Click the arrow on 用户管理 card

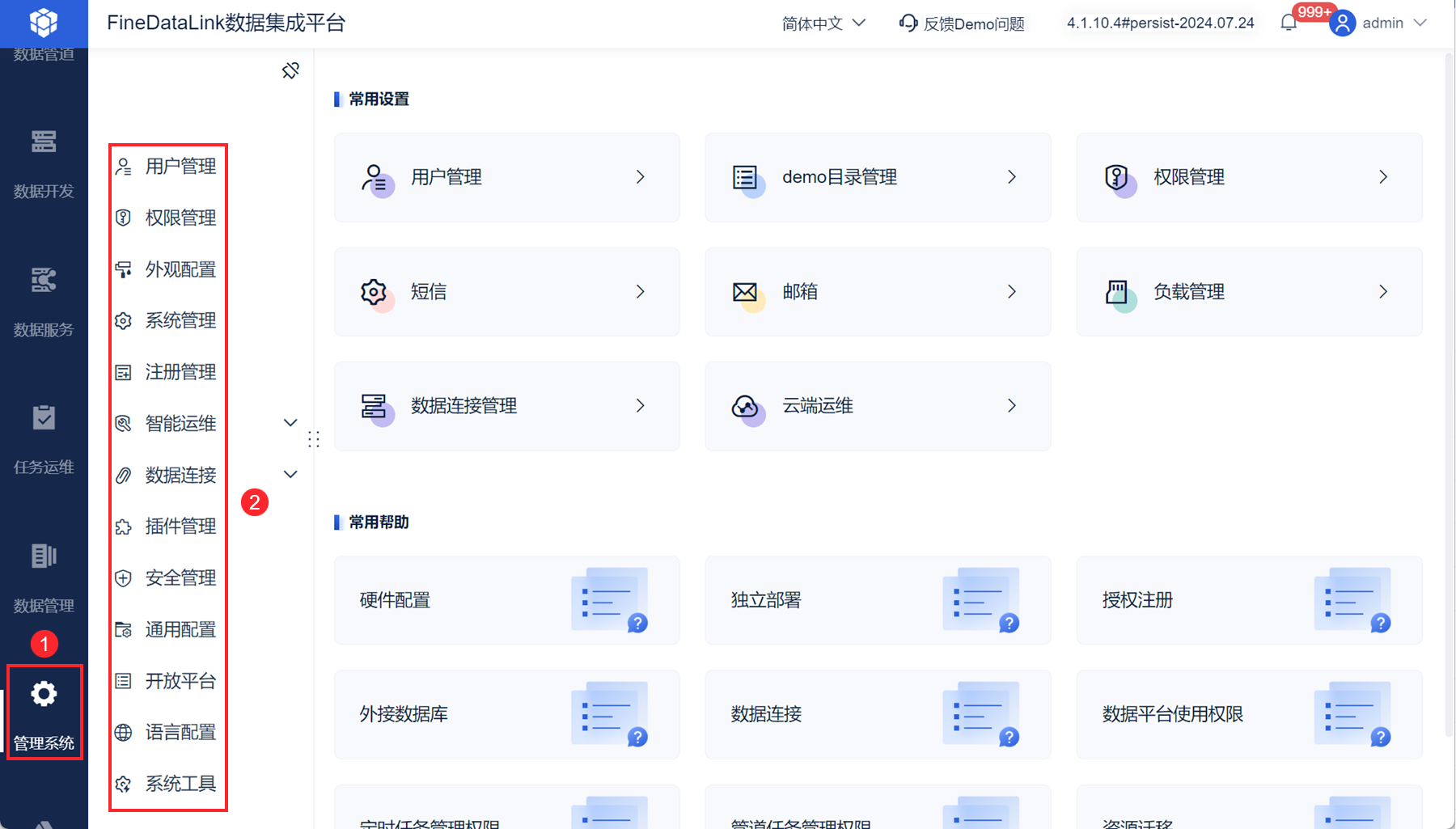(x=641, y=177)
